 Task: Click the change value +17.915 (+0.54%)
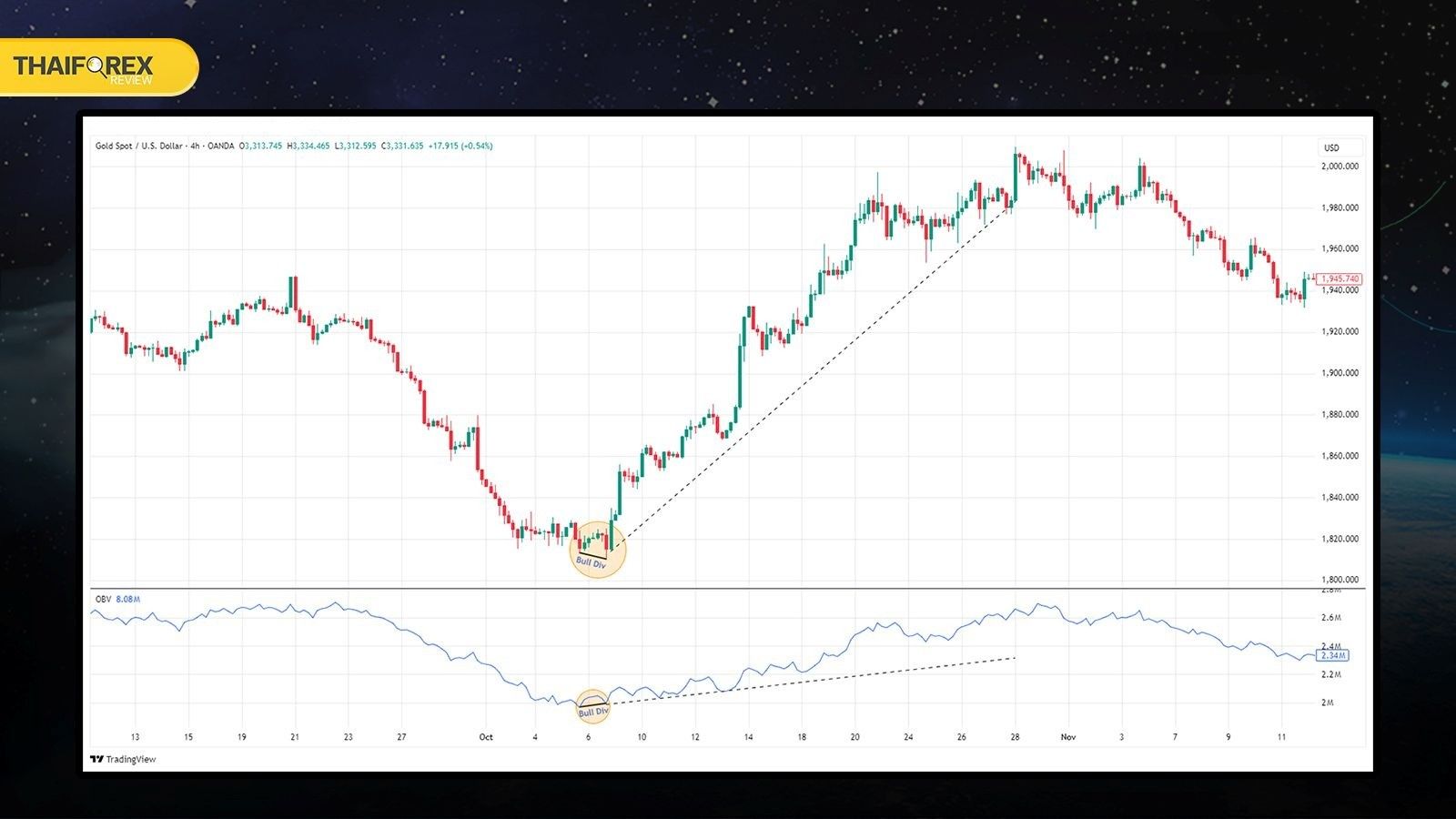pyautogui.click(x=460, y=146)
